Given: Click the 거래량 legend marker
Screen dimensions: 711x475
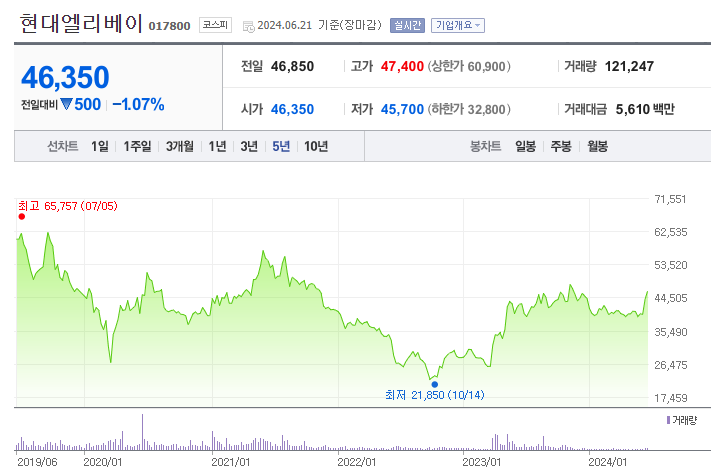Looking at the screenshot, I should tap(668, 420).
